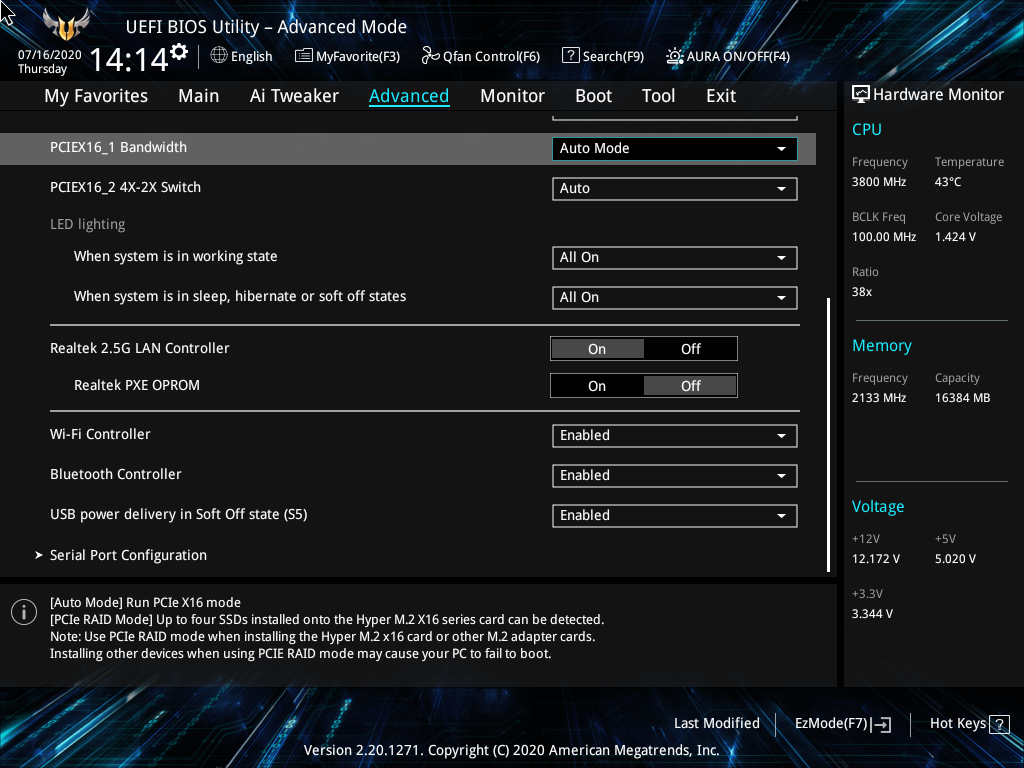
Task: Select the Wi-Fi Controller label
Action: click(x=100, y=434)
